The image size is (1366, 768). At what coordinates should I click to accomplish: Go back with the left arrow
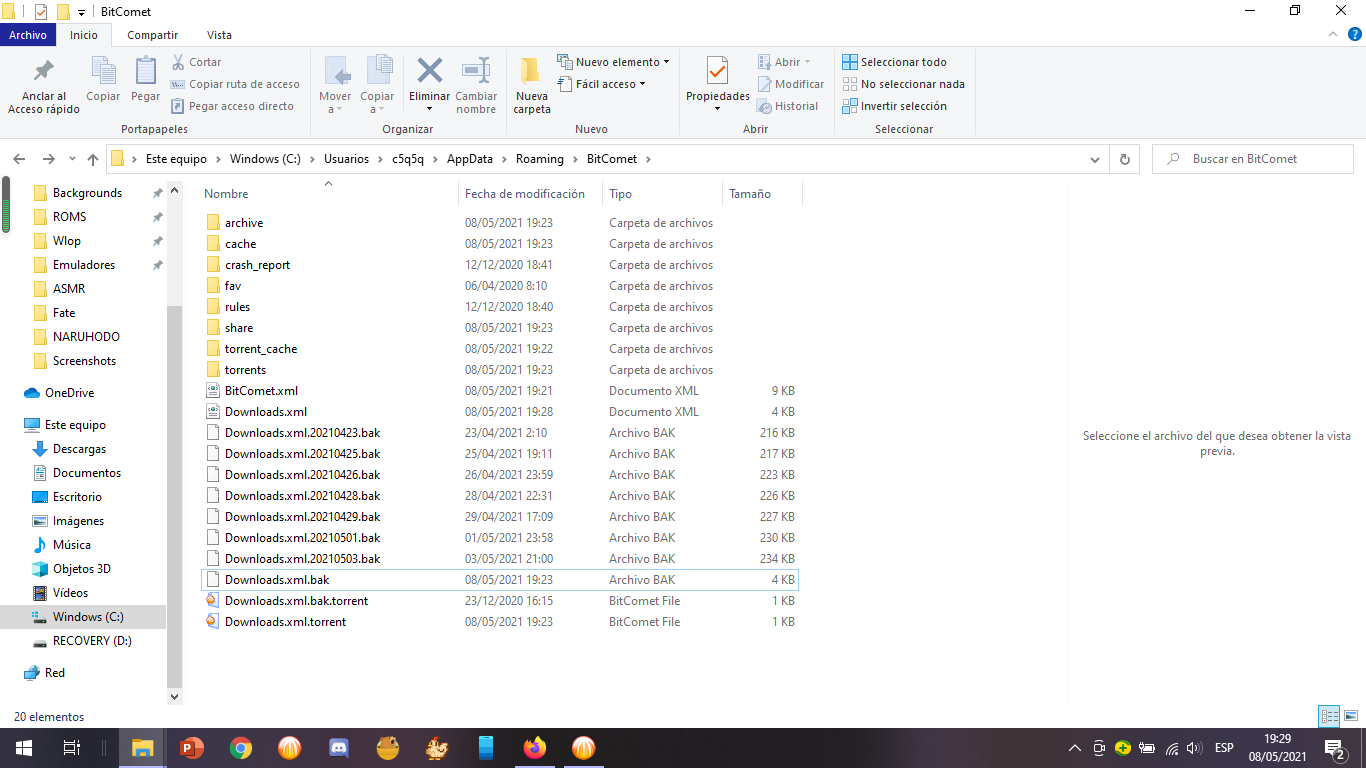pyautogui.click(x=19, y=159)
